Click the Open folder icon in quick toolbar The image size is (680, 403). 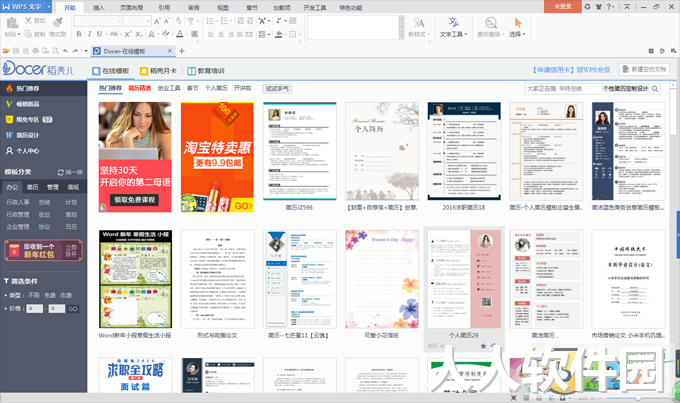coord(6,51)
